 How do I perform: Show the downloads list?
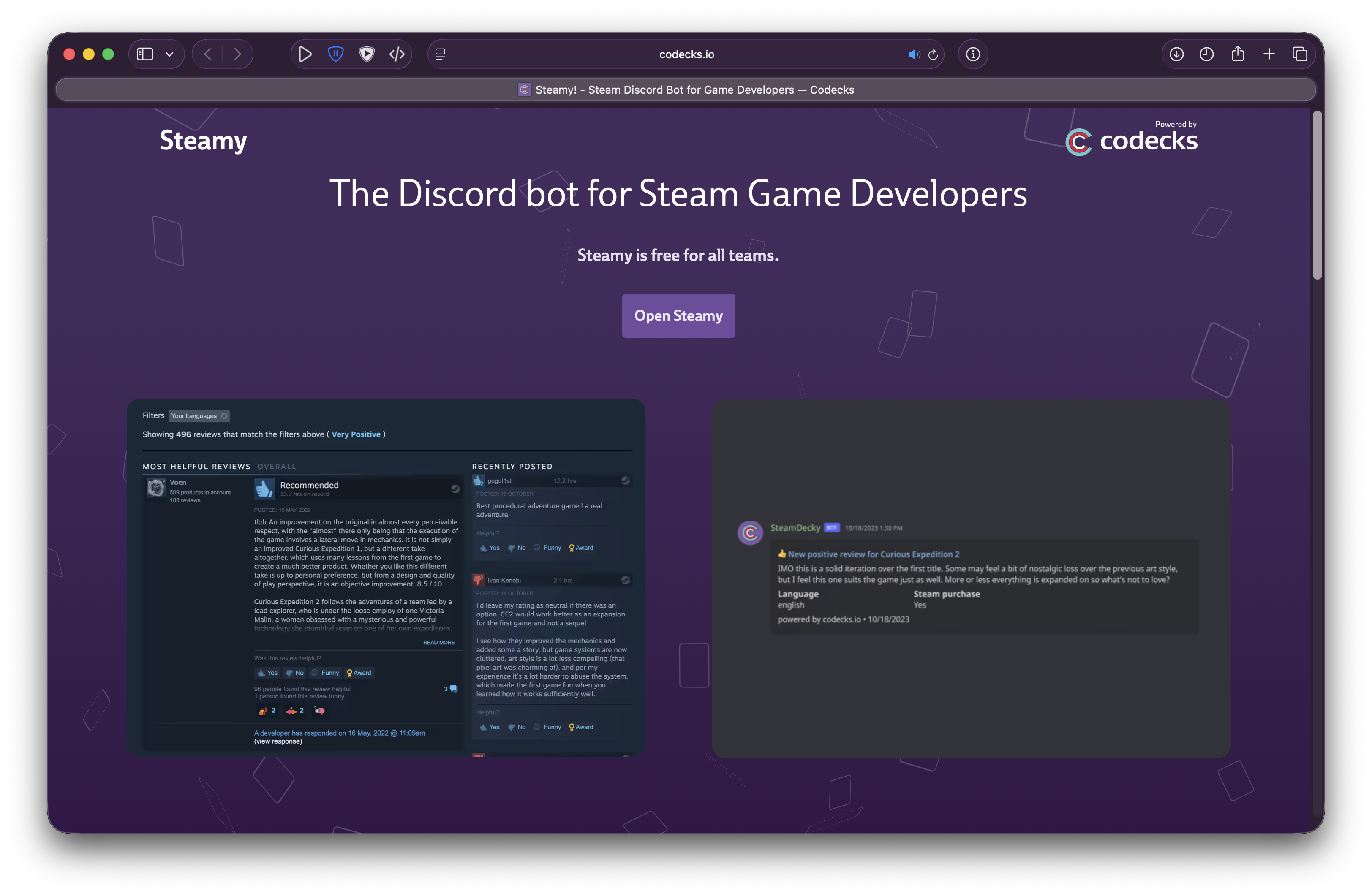(x=1176, y=54)
